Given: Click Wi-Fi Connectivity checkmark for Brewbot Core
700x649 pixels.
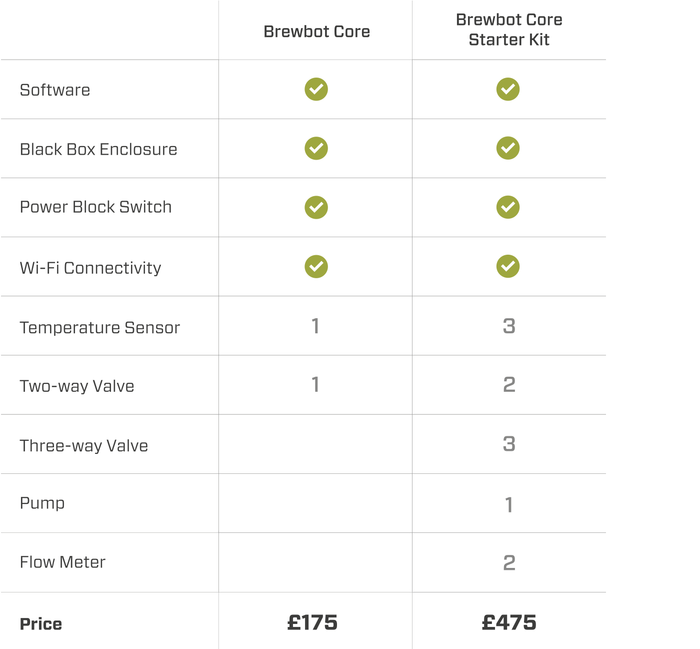Looking at the screenshot, I should click(x=316, y=266).
